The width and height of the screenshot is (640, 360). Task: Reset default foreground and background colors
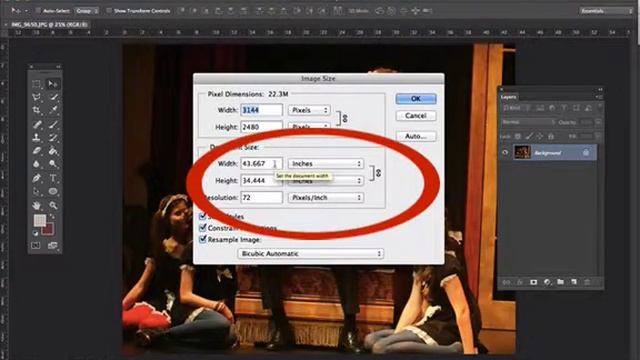click(x=36, y=233)
